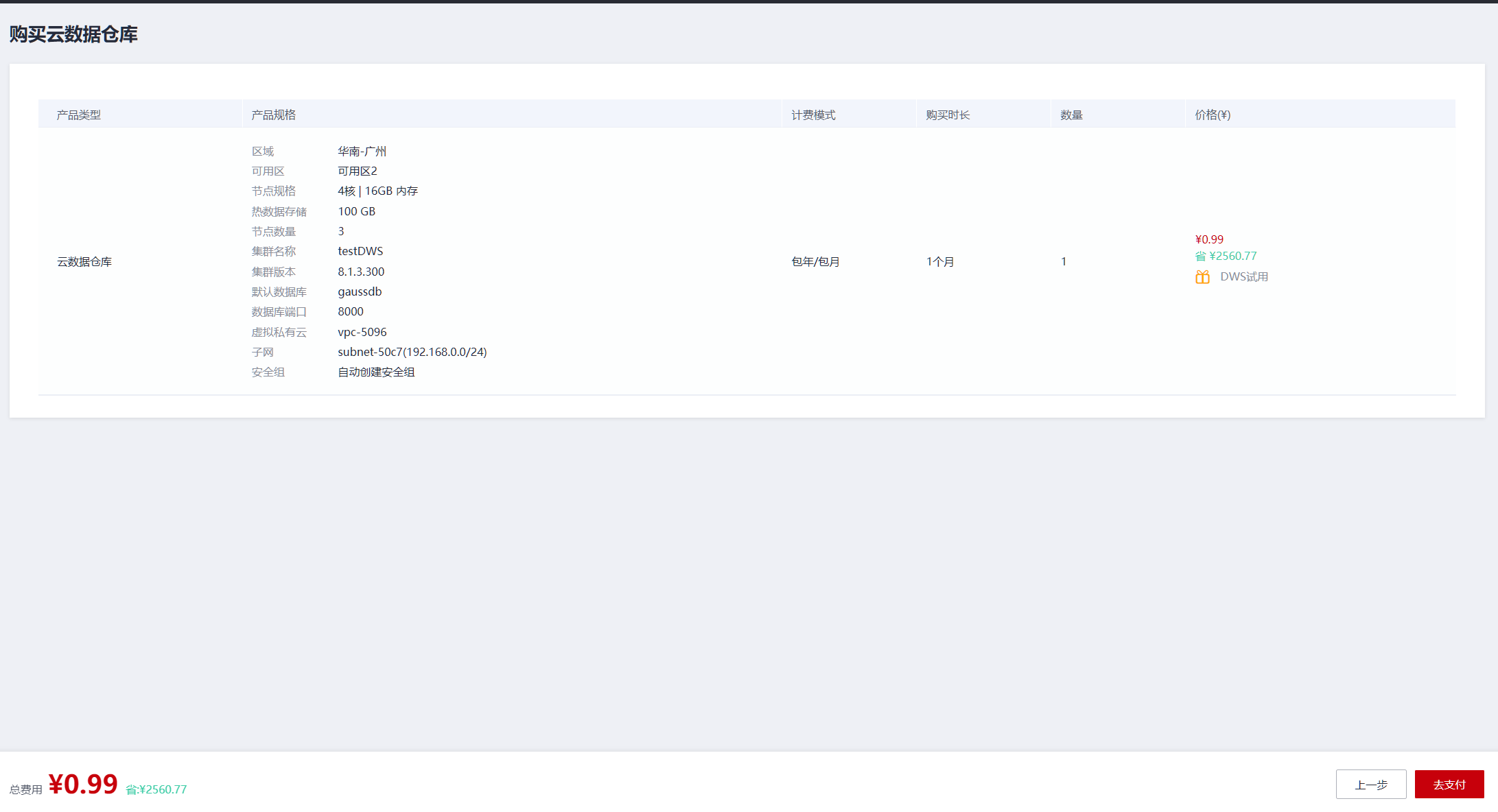Click the DWS试用 label text
Image resolution: width=1498 pixels, height=812 pixels.
pyautogui.click(x=1243, y=277)
